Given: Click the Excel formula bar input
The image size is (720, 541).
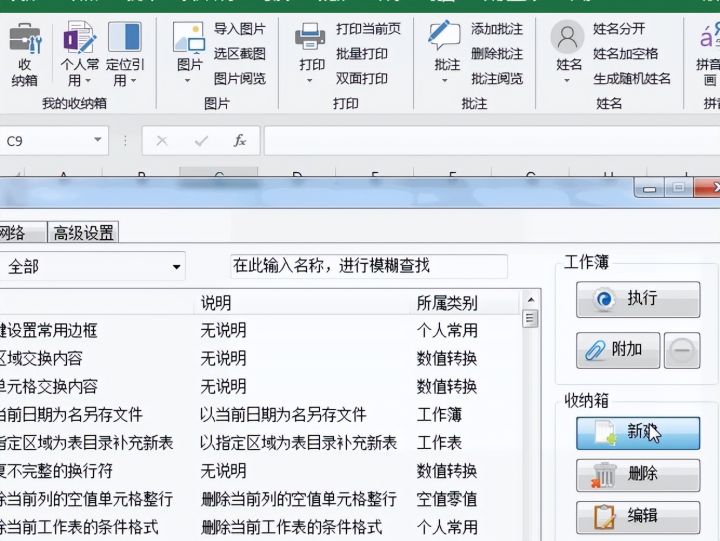Looking at the screenshot, I should pyautogui.click(x=491, y=141).
